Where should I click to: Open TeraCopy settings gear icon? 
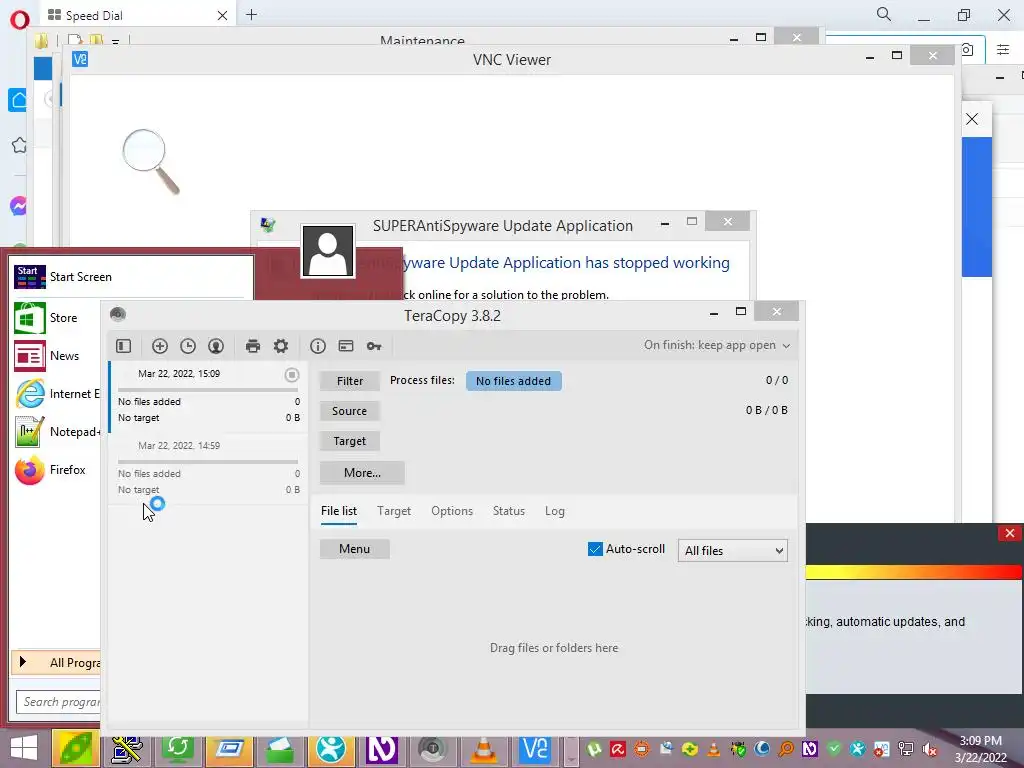click(281, 346)
